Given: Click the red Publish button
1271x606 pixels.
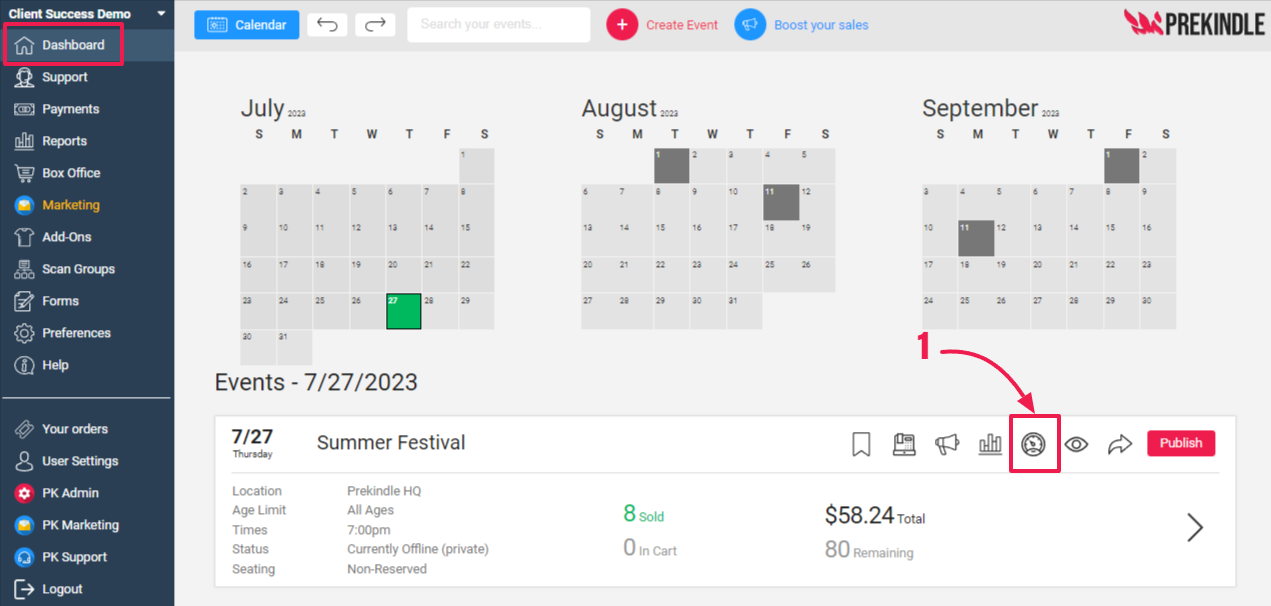Looking at the screenshot, I should (x=1181, y=443).
